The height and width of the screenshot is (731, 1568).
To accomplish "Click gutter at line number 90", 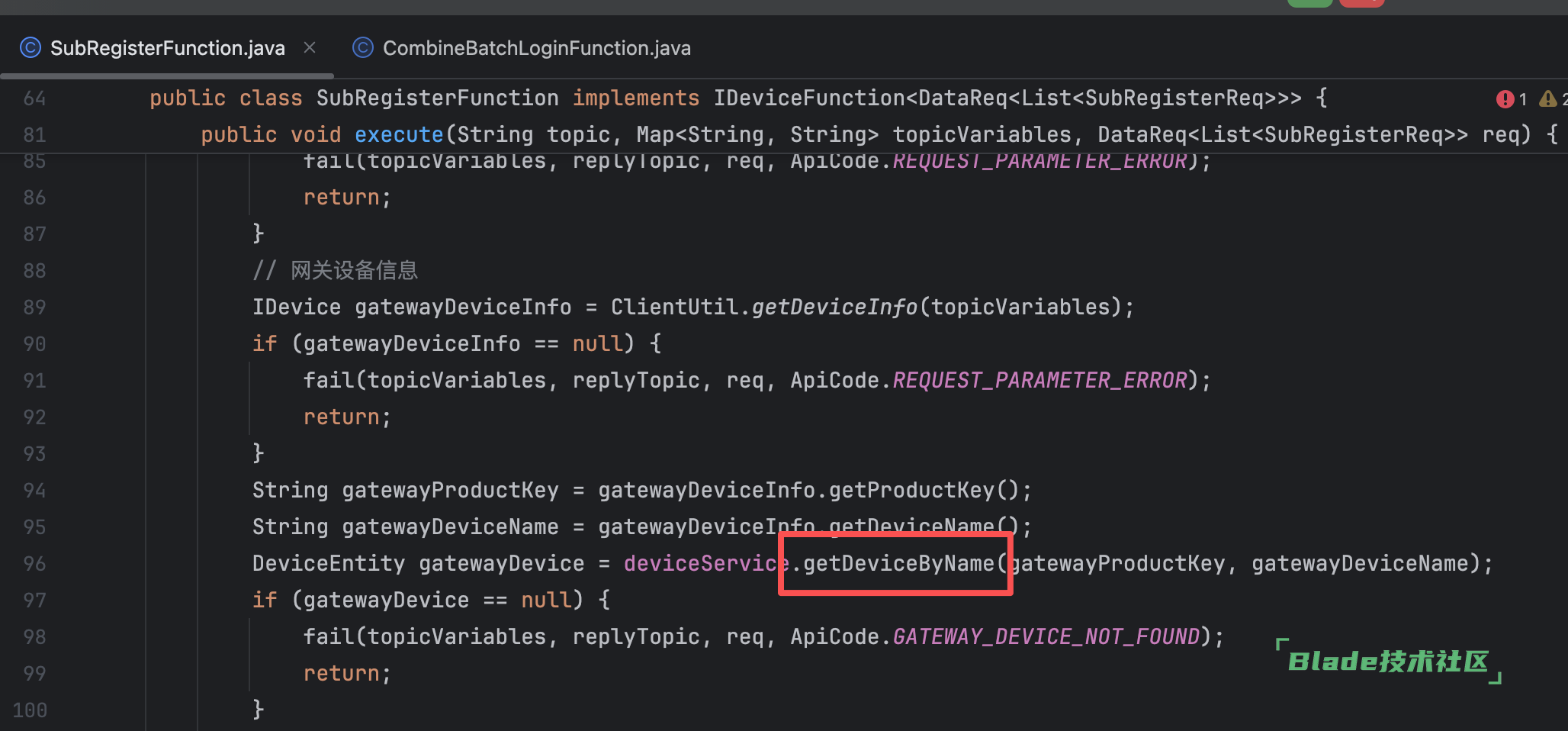I will tap(34, 344).
